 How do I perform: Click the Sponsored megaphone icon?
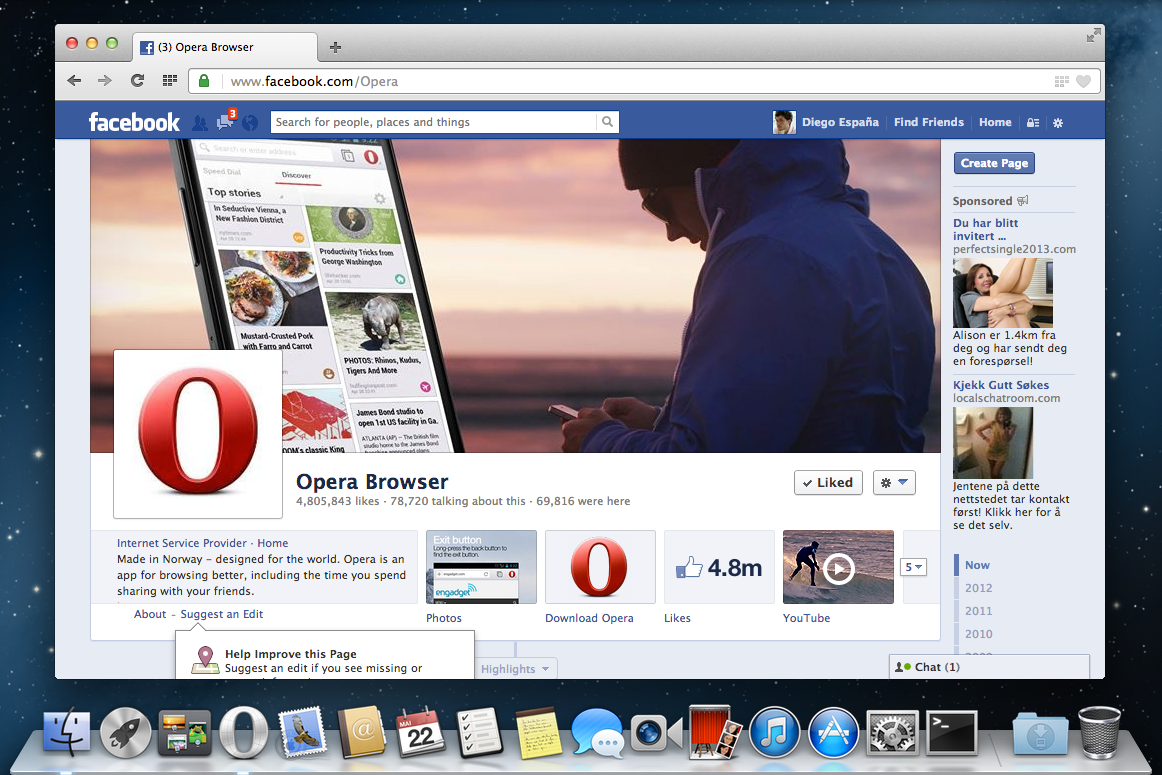click(1023, 201)
